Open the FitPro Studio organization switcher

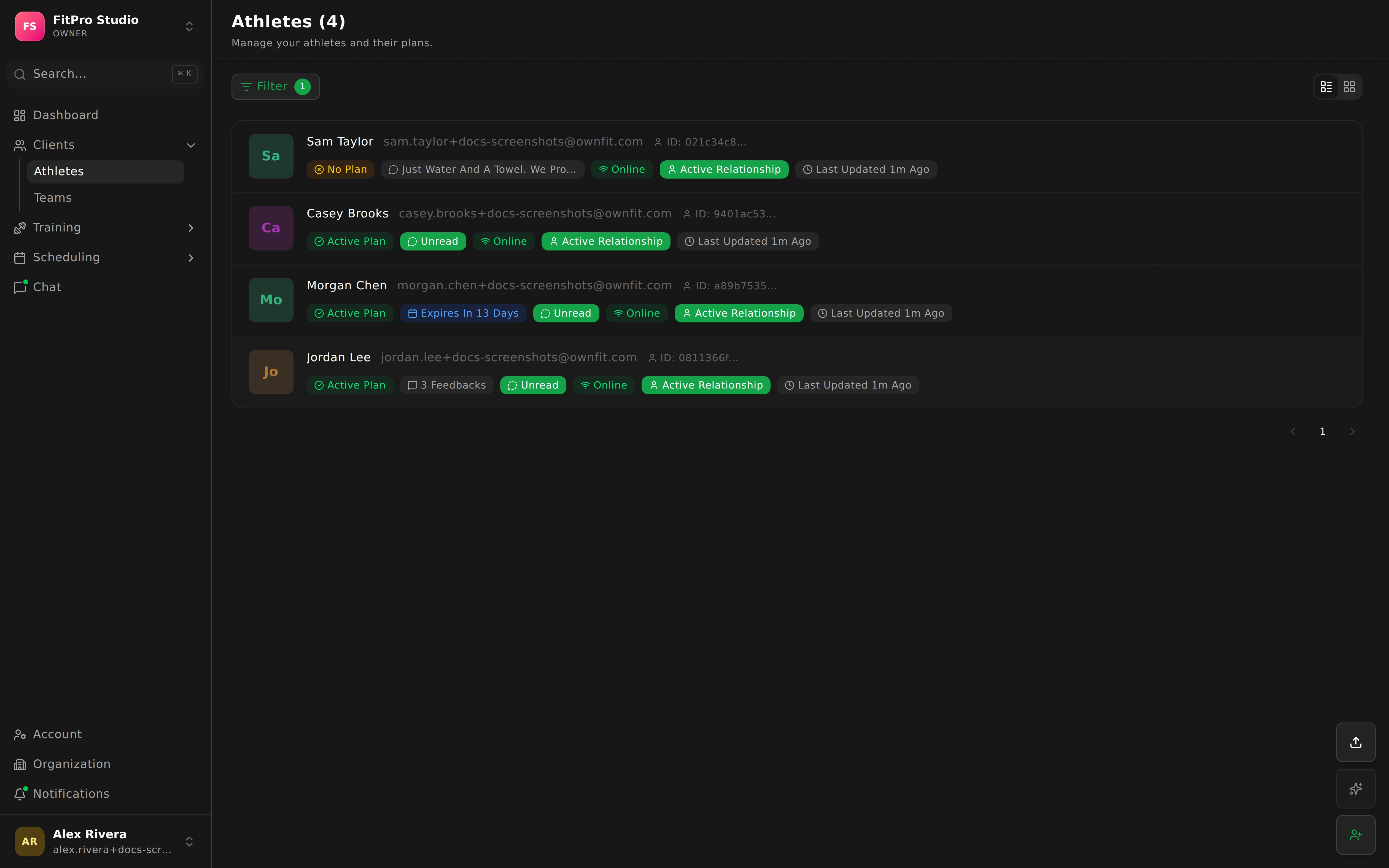point(106,26)
